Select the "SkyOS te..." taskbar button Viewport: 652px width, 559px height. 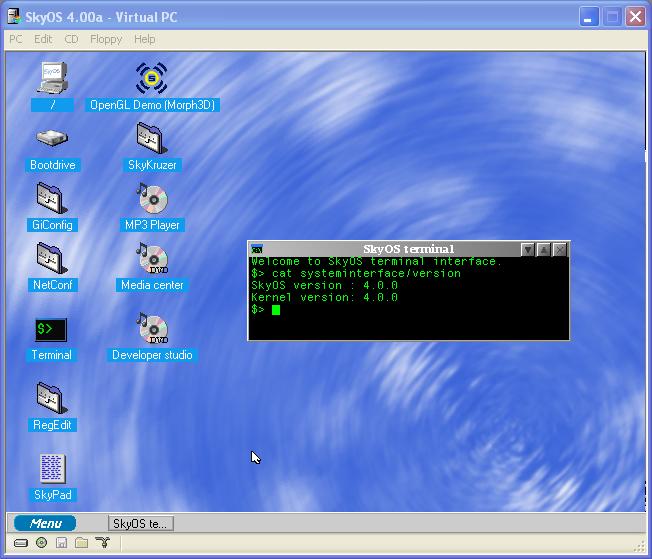[x=141, y=523]
